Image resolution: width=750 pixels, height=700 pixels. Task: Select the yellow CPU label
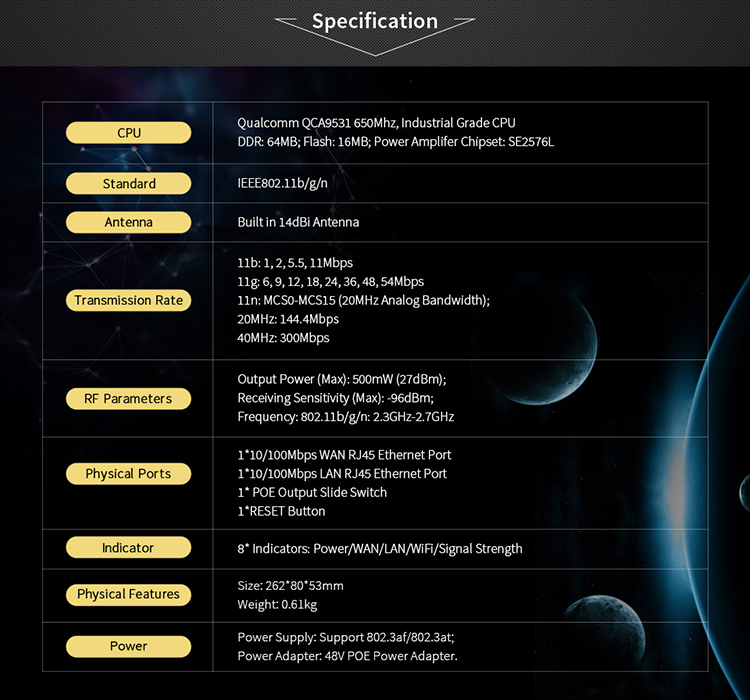point(129,133)
